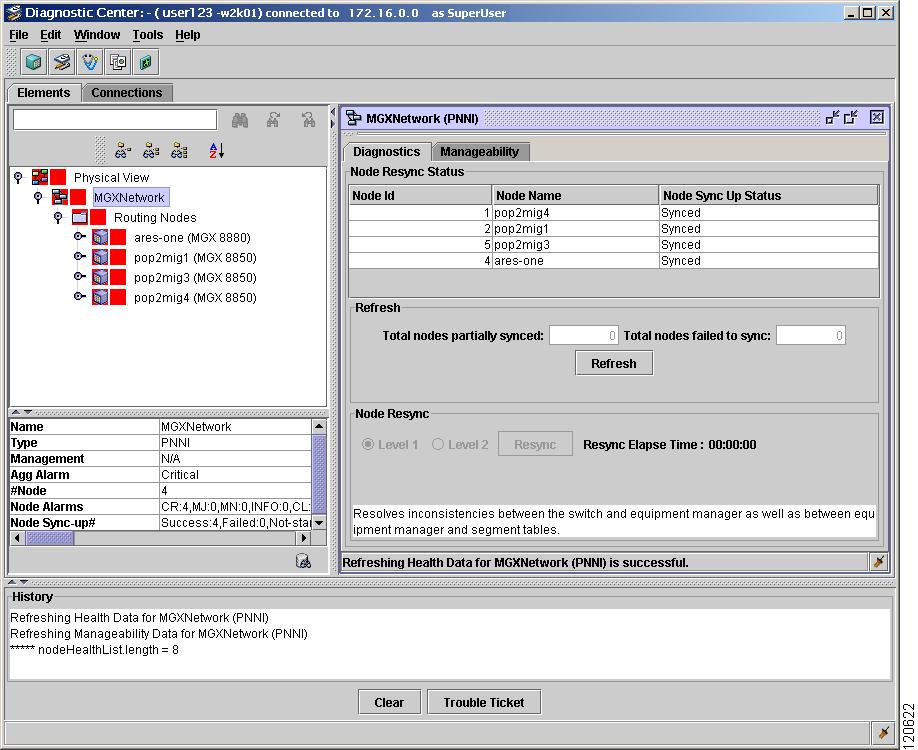Sort tree alphabetically with A-Z icon
Viewport: 918px width, 750px height.
(x=216, y=151)
